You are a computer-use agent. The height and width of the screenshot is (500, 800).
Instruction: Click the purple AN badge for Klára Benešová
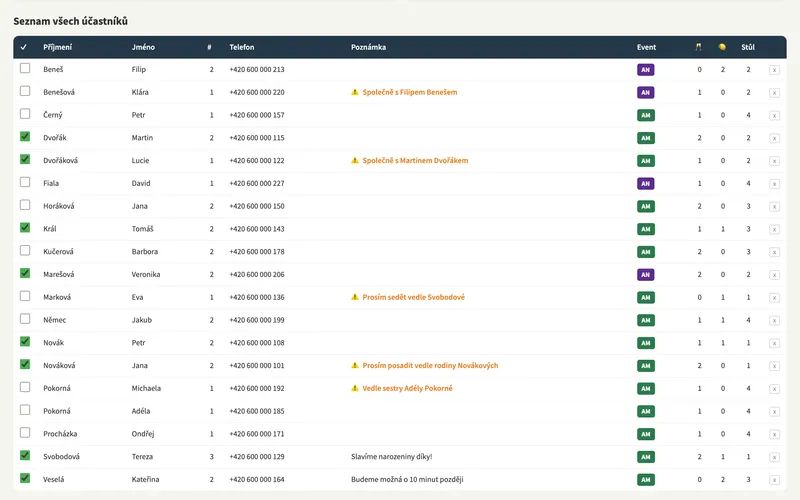click(x=645, y=92)
